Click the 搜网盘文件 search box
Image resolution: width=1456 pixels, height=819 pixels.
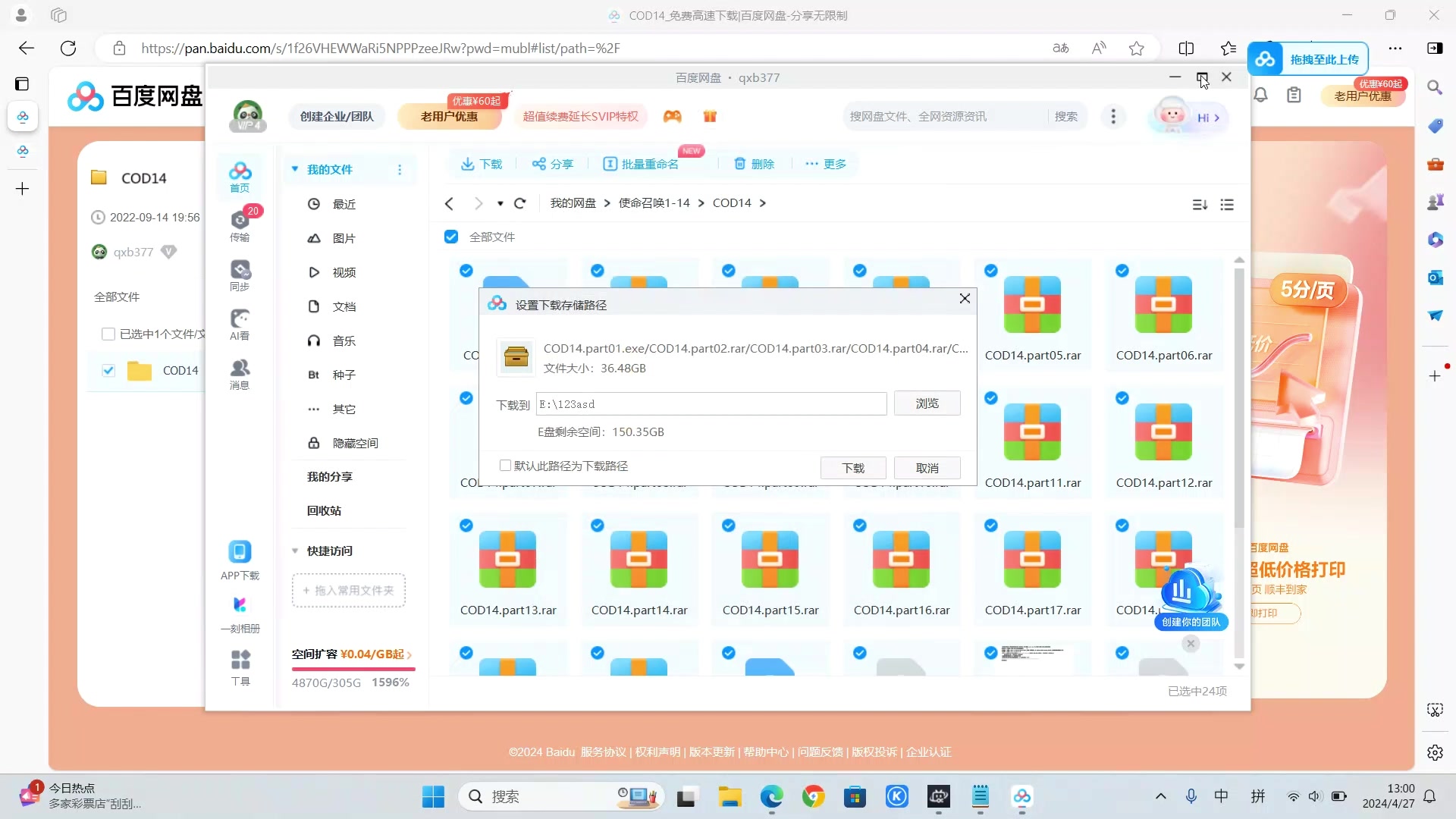(944, 117)
